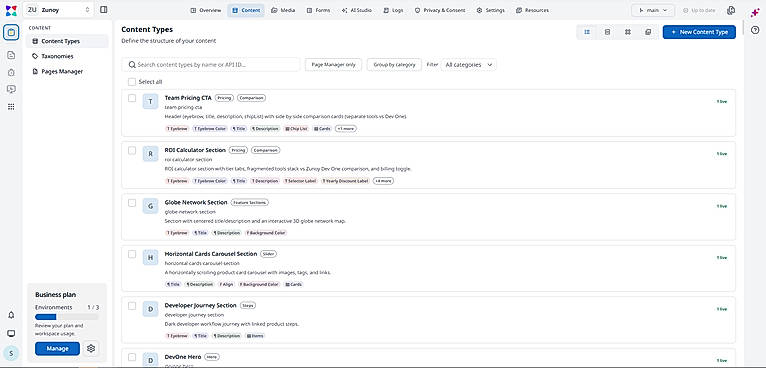Open the main branch dropdown
Viewport: 766px width, 368px height.
tap(653, 10)
